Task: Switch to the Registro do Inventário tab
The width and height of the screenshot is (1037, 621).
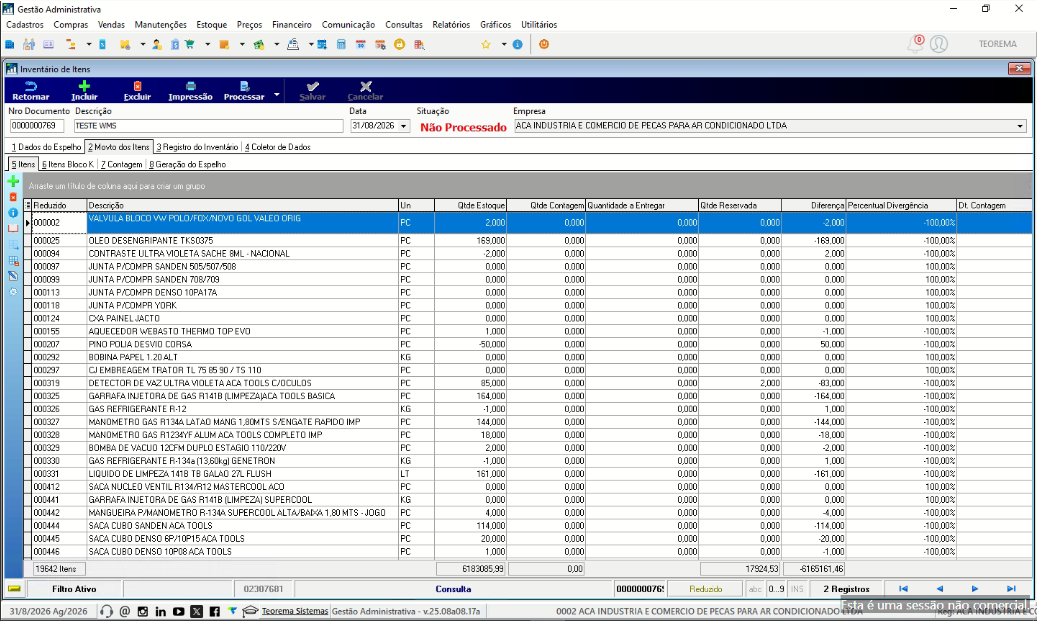Action: coord(197,147)
